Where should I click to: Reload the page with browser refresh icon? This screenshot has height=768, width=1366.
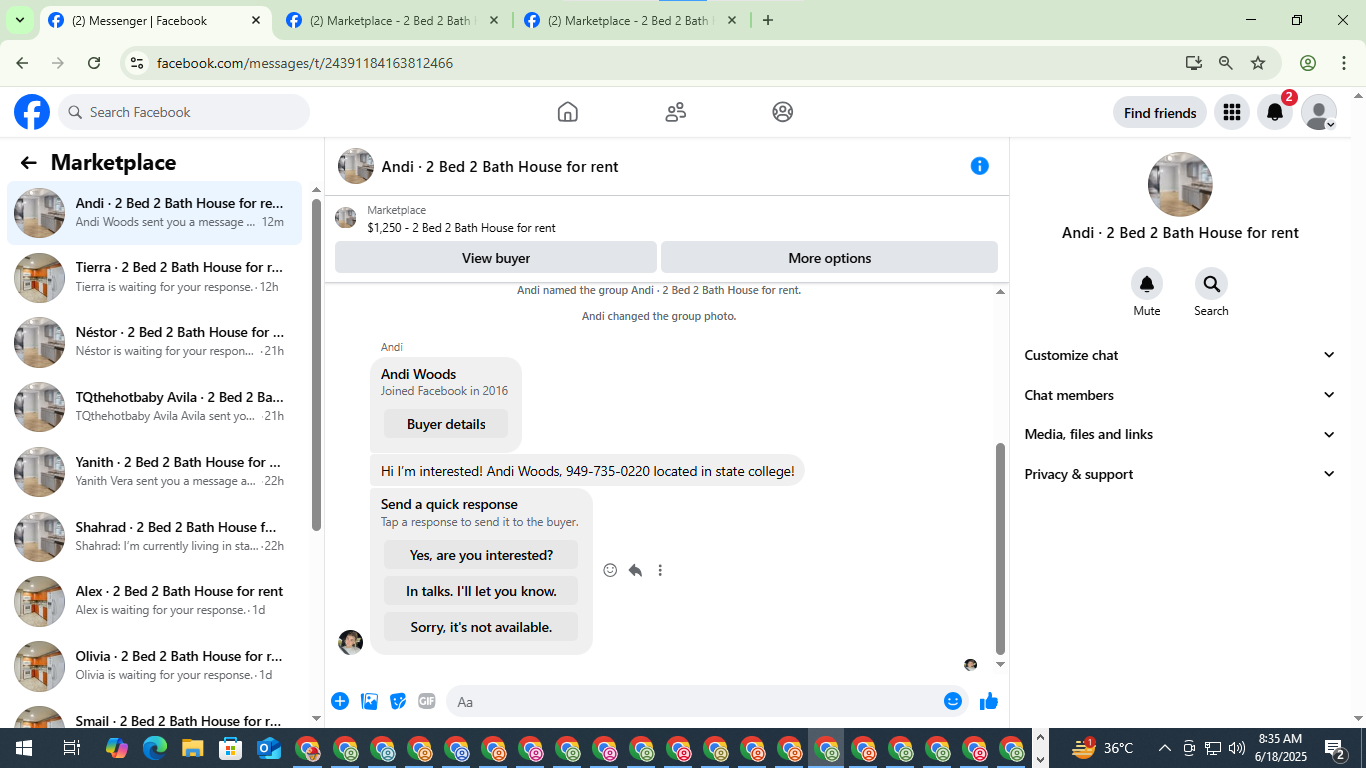pos(94,63)
